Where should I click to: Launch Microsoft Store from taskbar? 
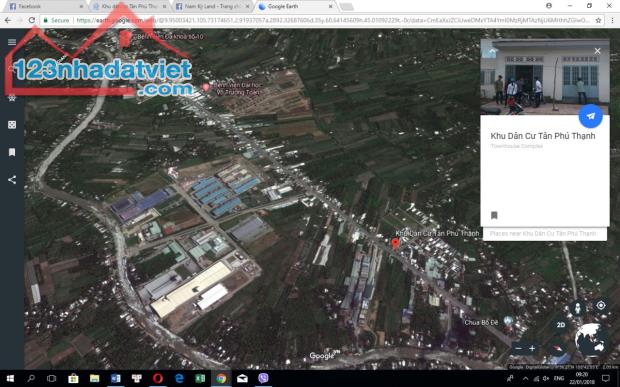[73, 378]
